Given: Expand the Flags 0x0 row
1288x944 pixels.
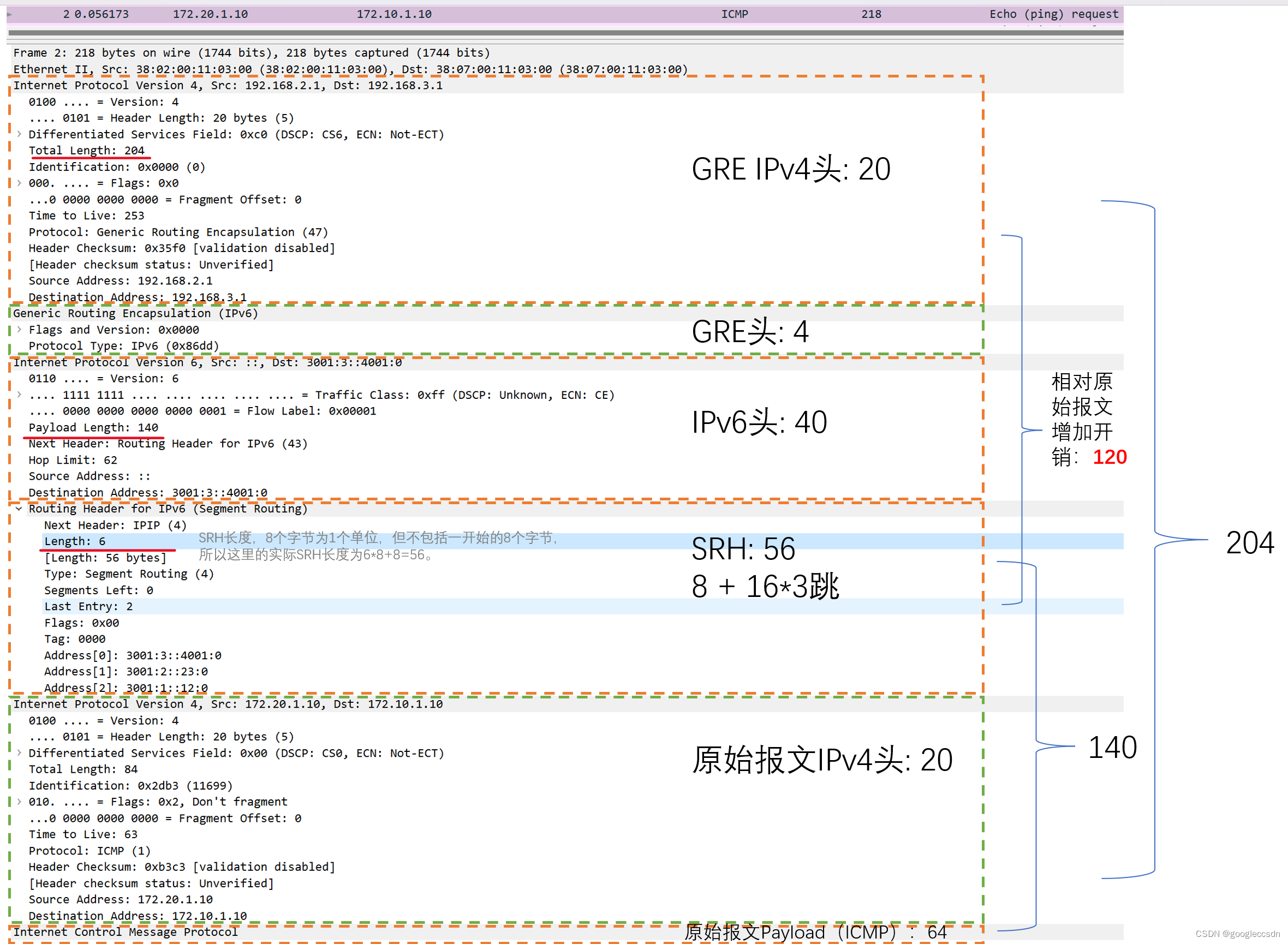Looking at the screenshot, I should coord(20,183).
